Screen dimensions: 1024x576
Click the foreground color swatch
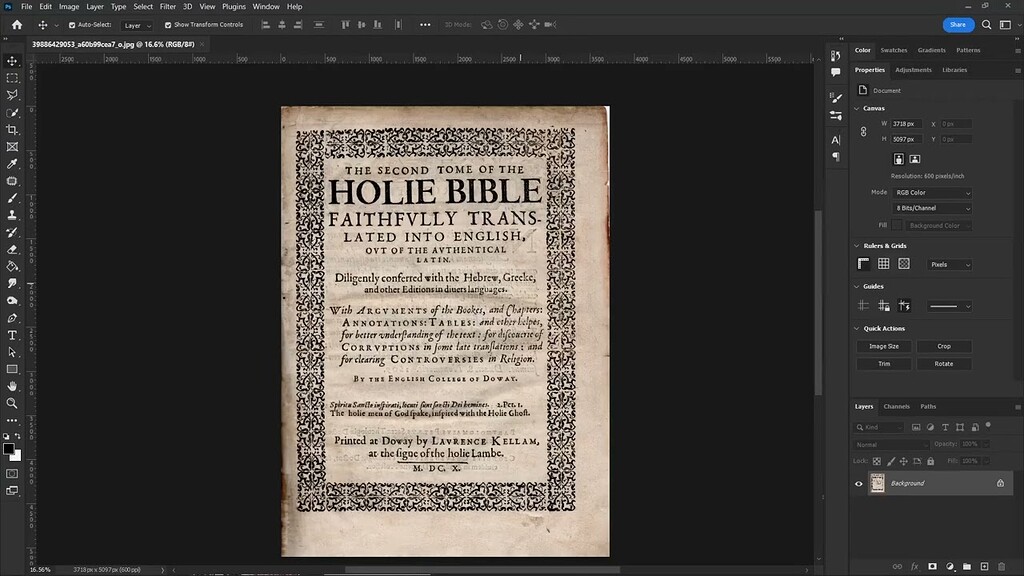point(9,448)
